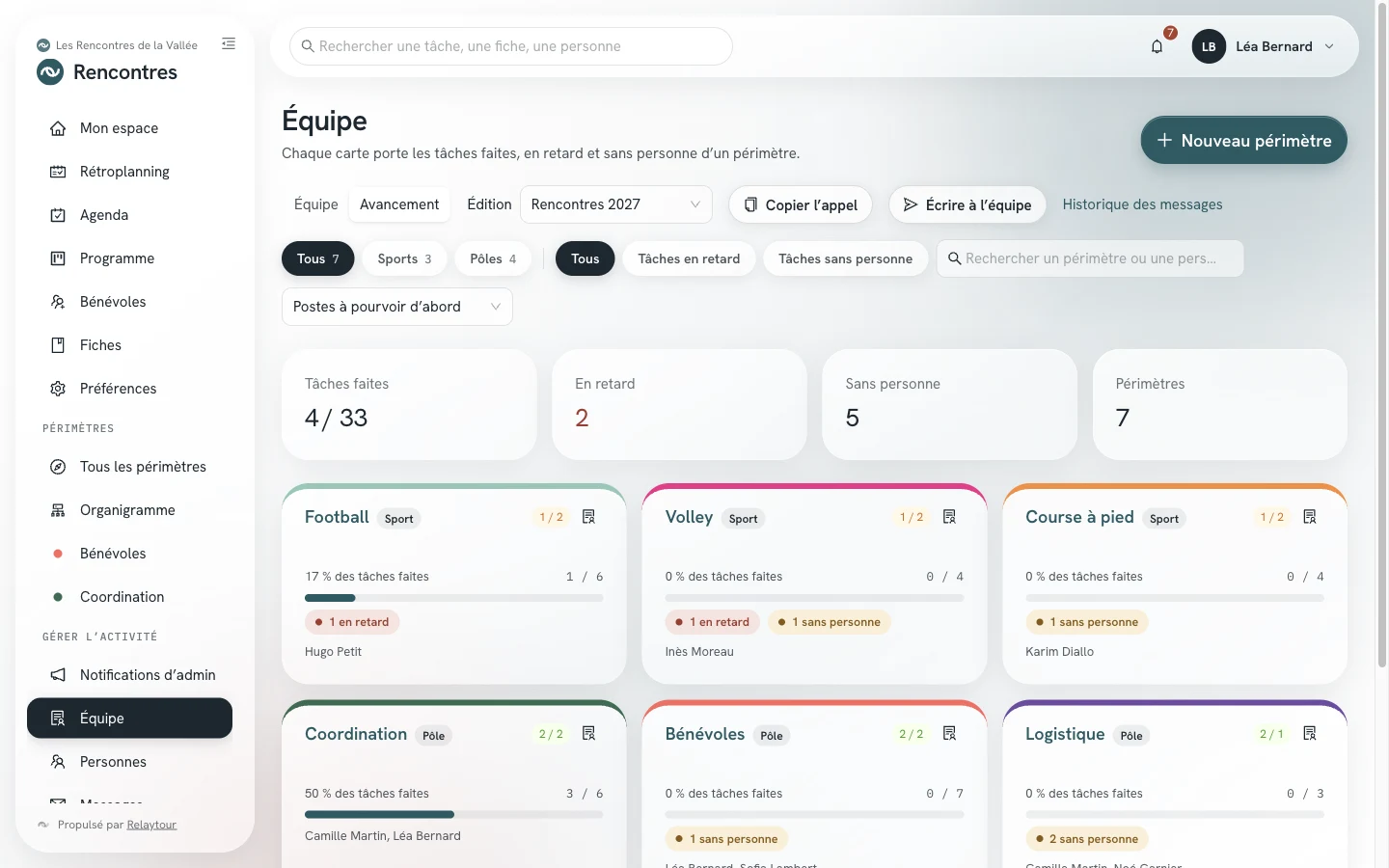Expand the Léa Bernard account menu chevron
1389x868 pixels.
(x=1329, y=46)
